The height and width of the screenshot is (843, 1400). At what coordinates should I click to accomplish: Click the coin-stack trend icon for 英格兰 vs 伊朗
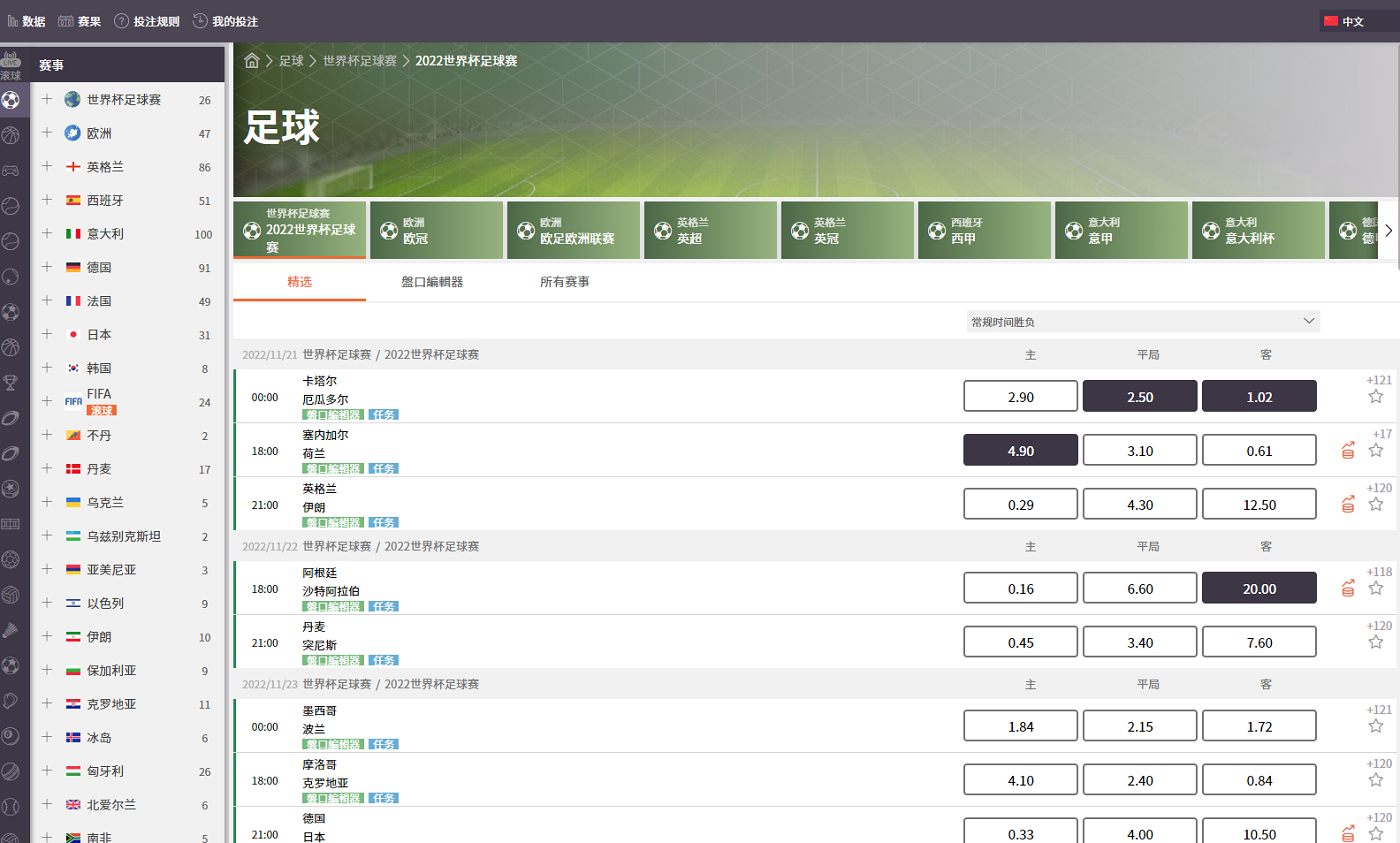point(1348,505)
